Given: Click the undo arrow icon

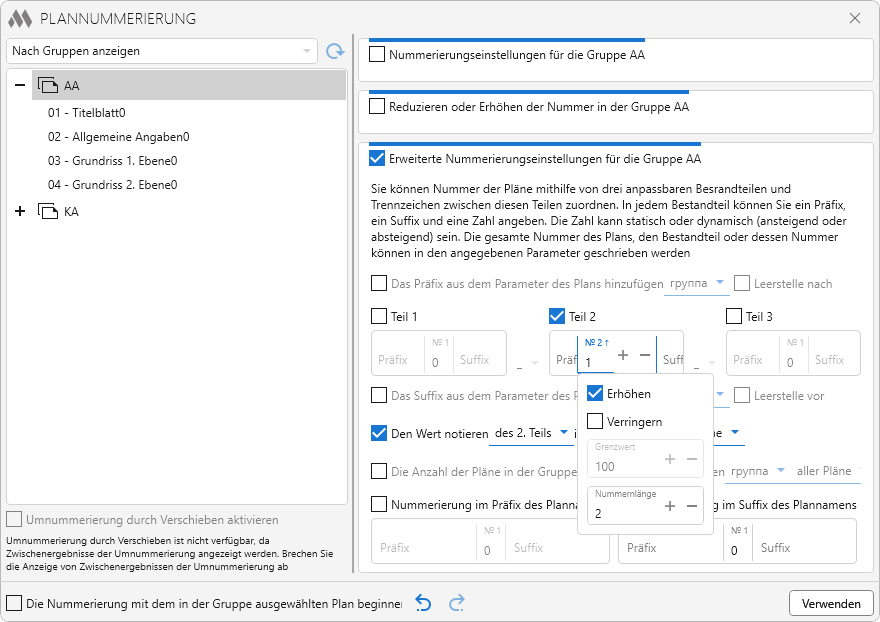Looking at the screenshot, I should point(424,603).
